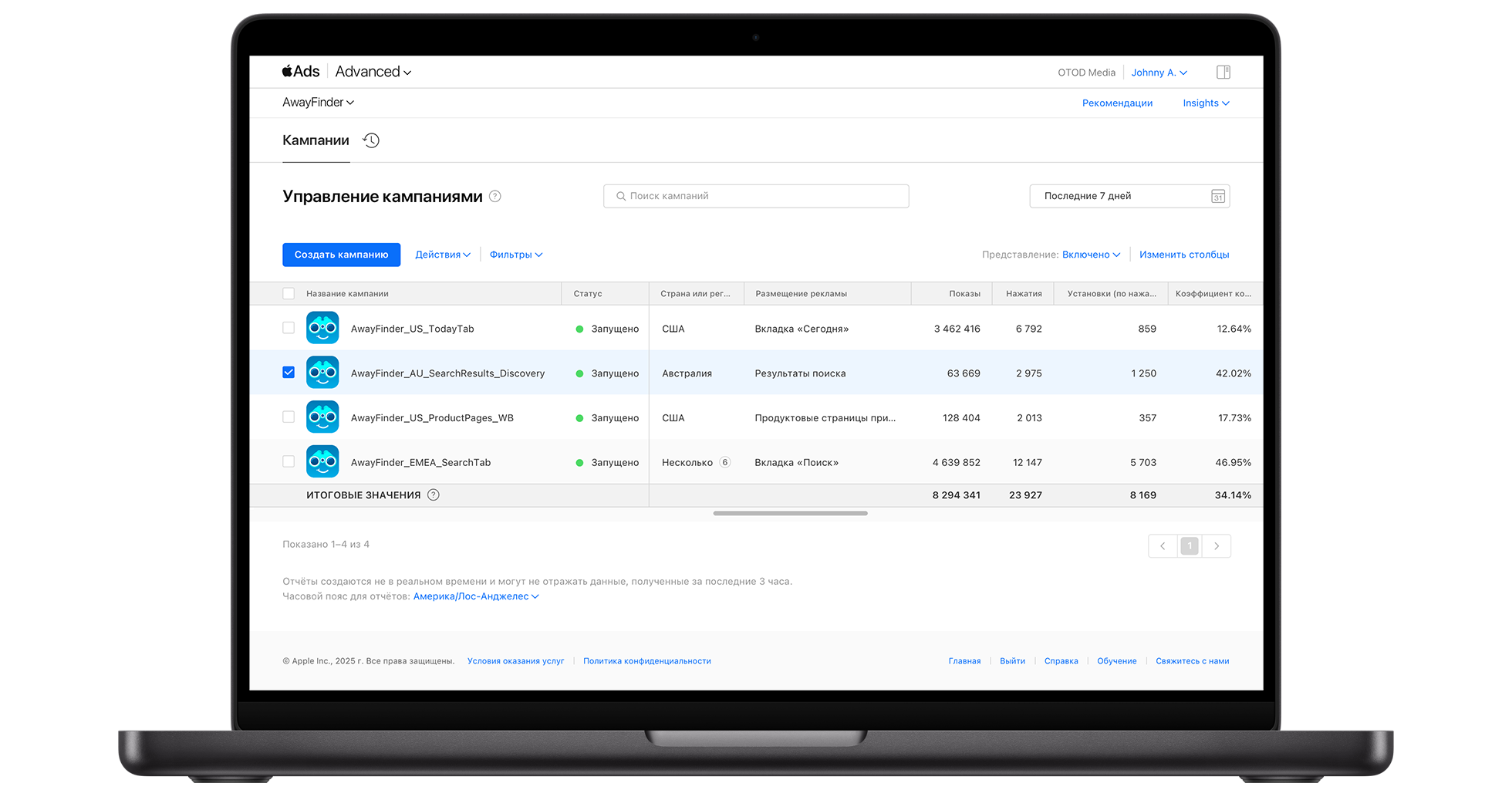Click help icon beside Управление кампаниями heading
The image size is (1512, 790).
point(495,197)
